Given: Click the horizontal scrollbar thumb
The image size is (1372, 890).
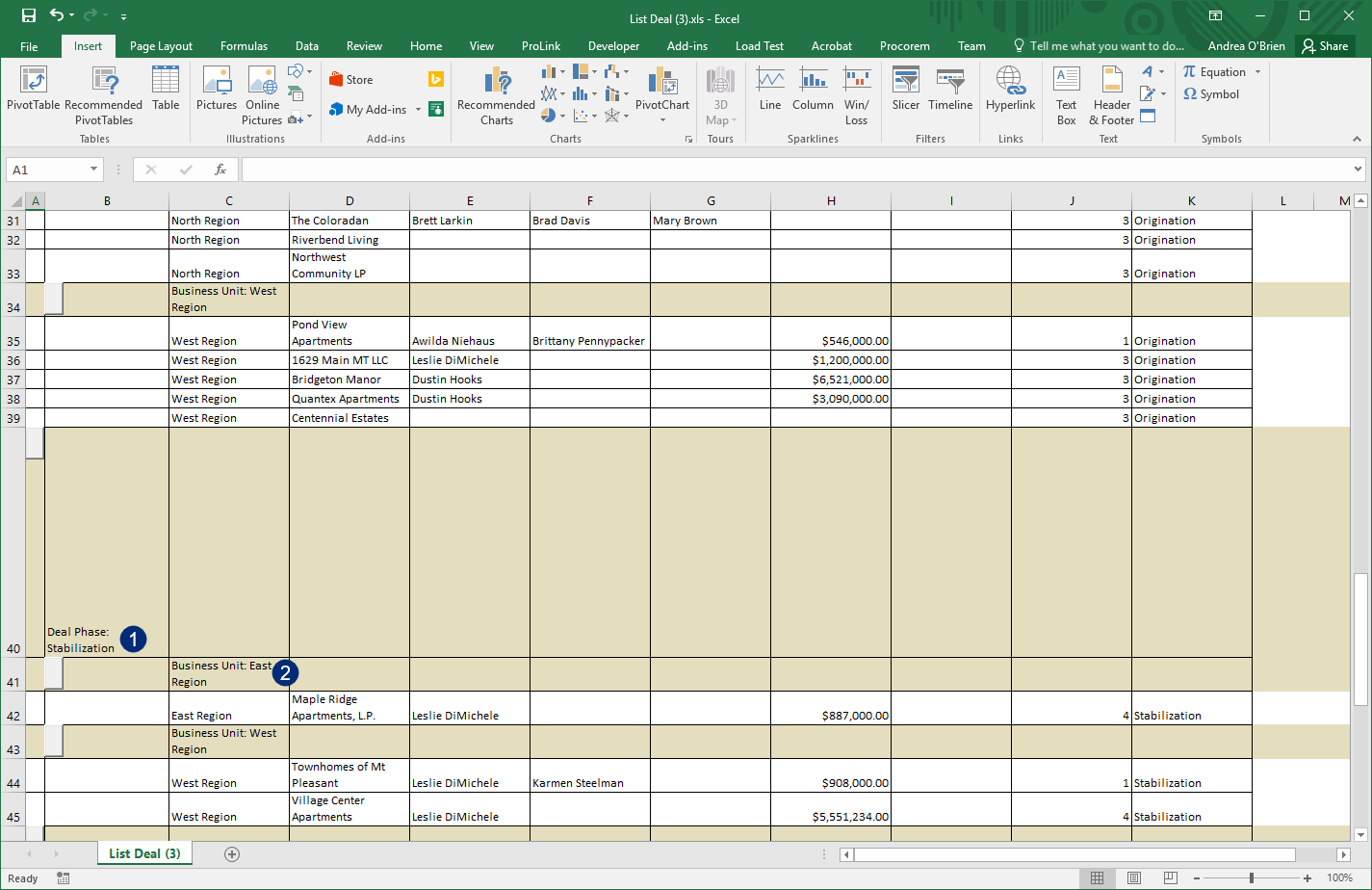Looking at the screenshot, I should (x=1074, y=854).
